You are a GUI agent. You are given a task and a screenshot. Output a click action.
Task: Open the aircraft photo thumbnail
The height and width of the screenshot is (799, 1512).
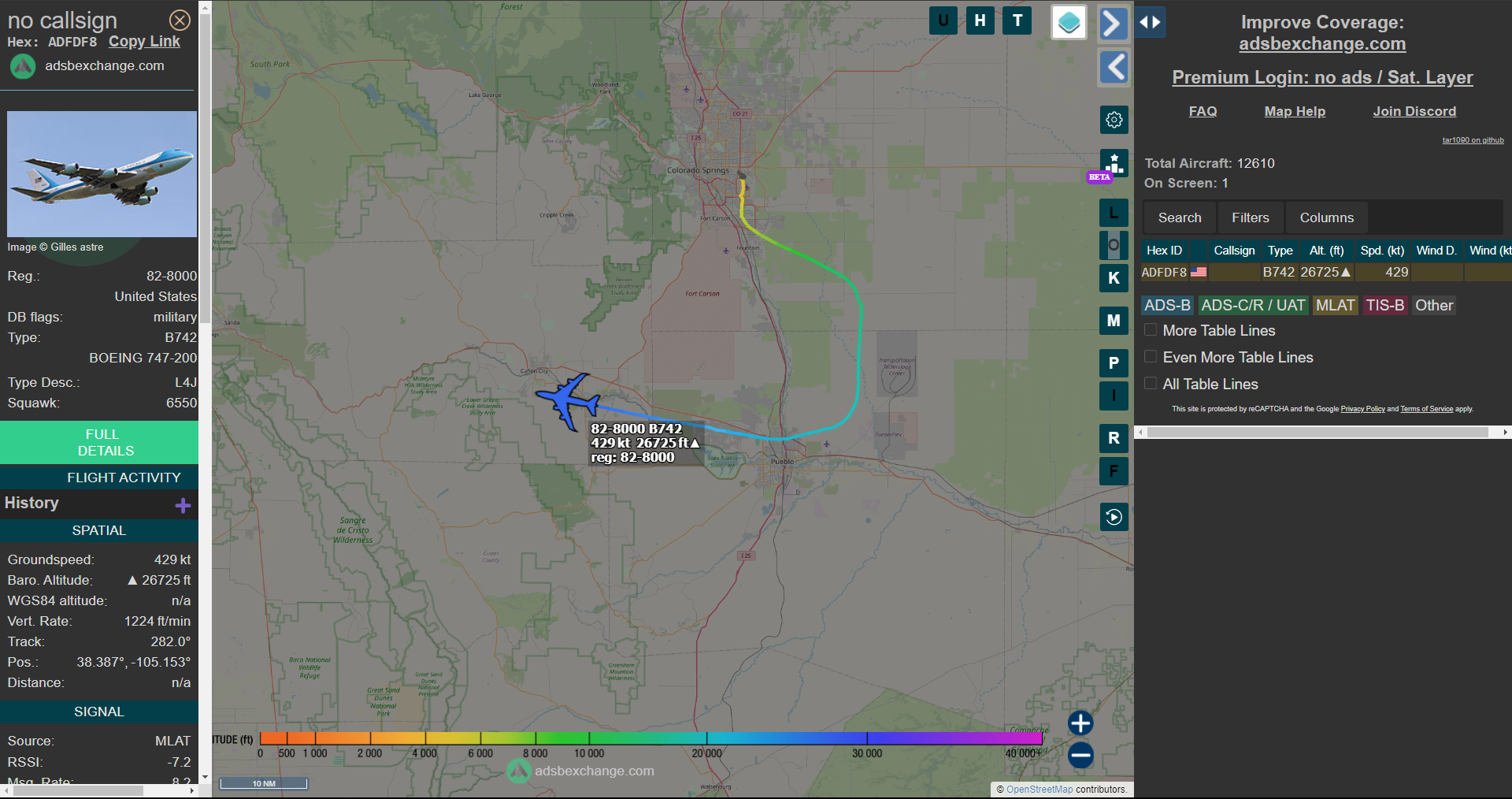click(x=102, y=173)
